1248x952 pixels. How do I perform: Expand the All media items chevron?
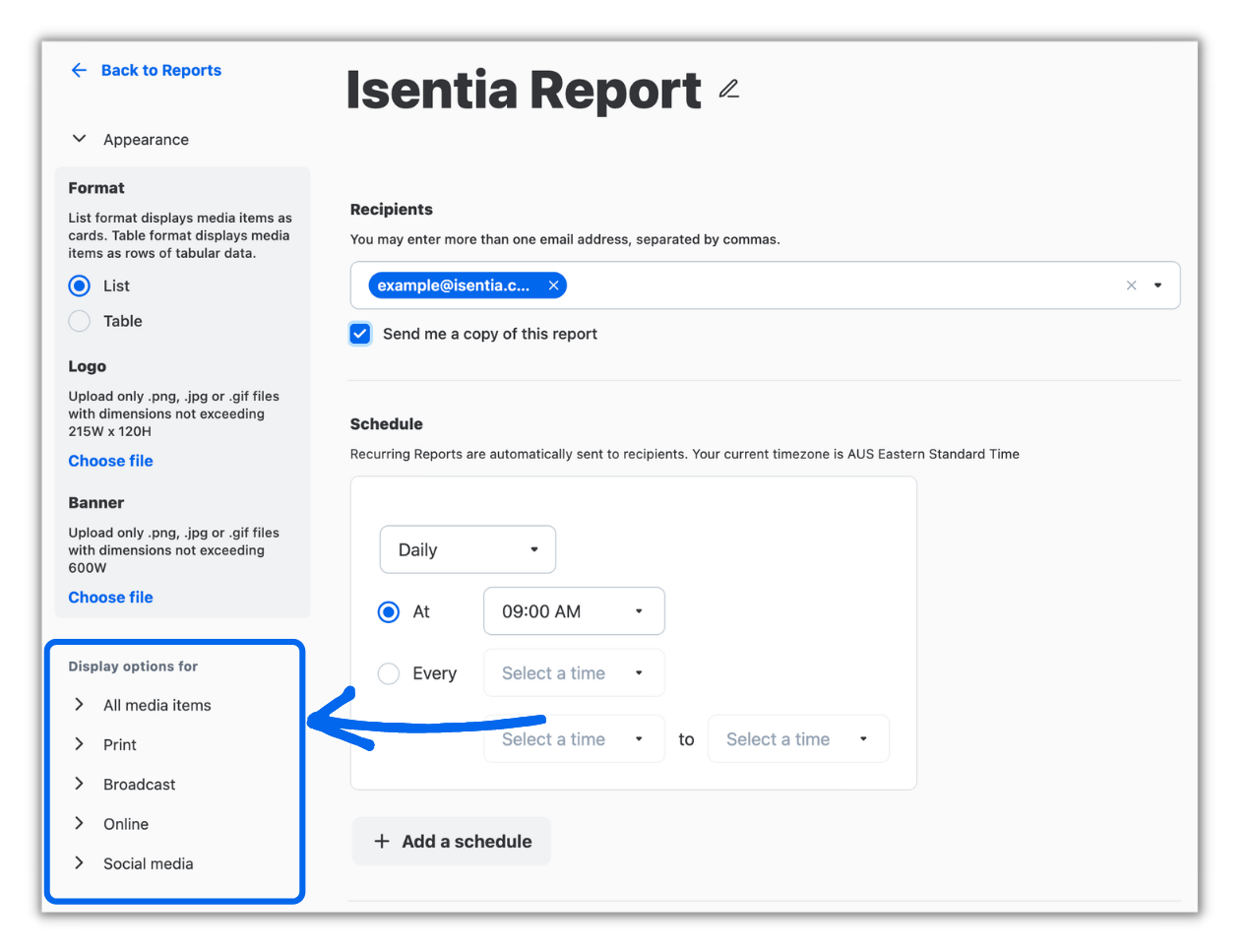coord(79,704)
